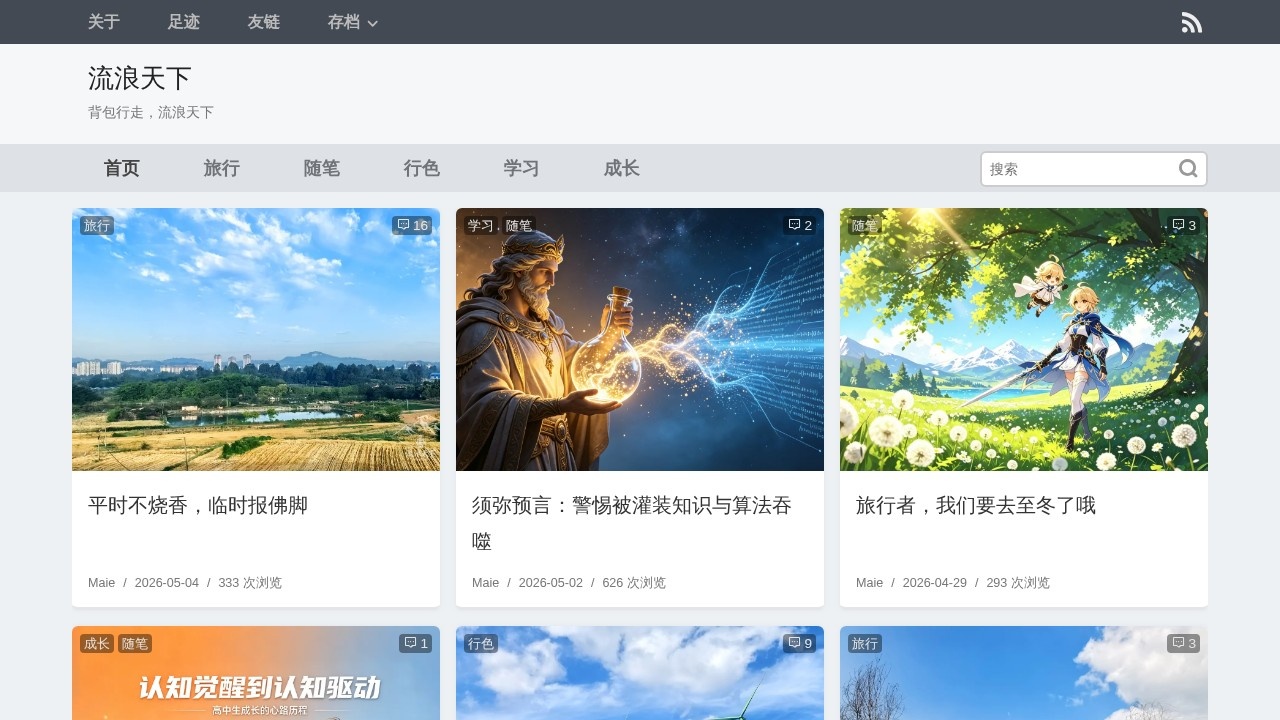The image size is (1280, 720).
Task: Click the tagline 背包行走，流浪天下
Action: tap(151, 113)
